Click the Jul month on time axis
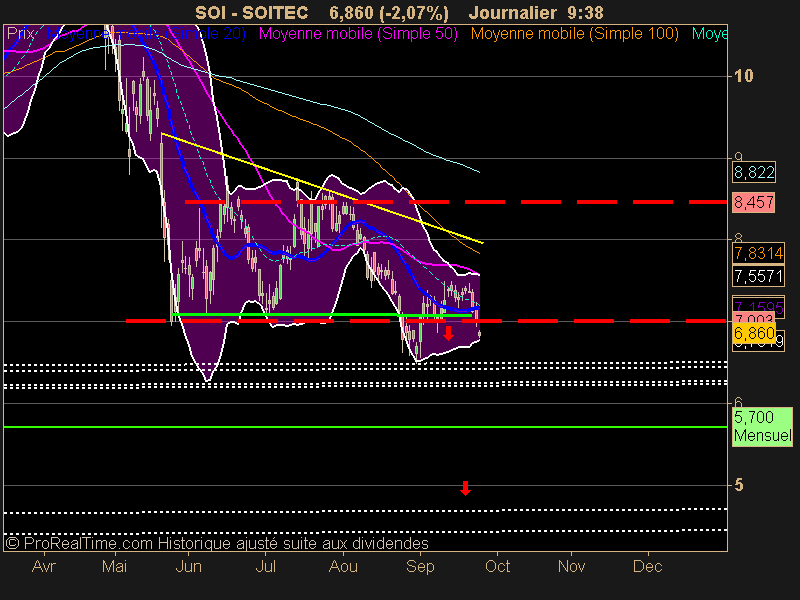Image resolution: width=800 pixels, height=600 pixels. [265, 566]
